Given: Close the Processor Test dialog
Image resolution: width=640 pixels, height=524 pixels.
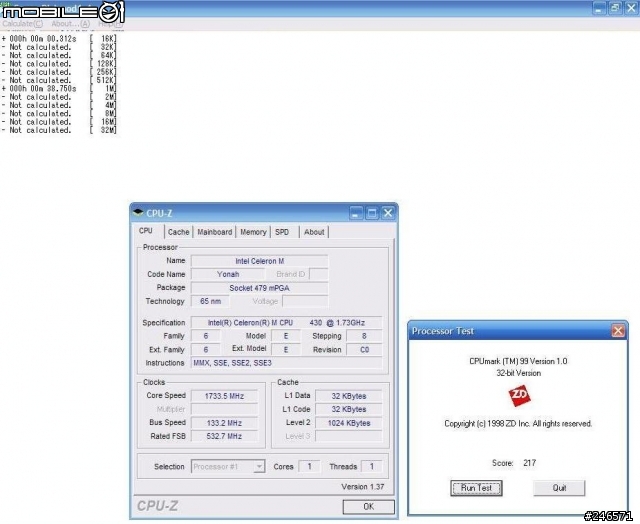Looking at the screenshot, I should [618, 331].
